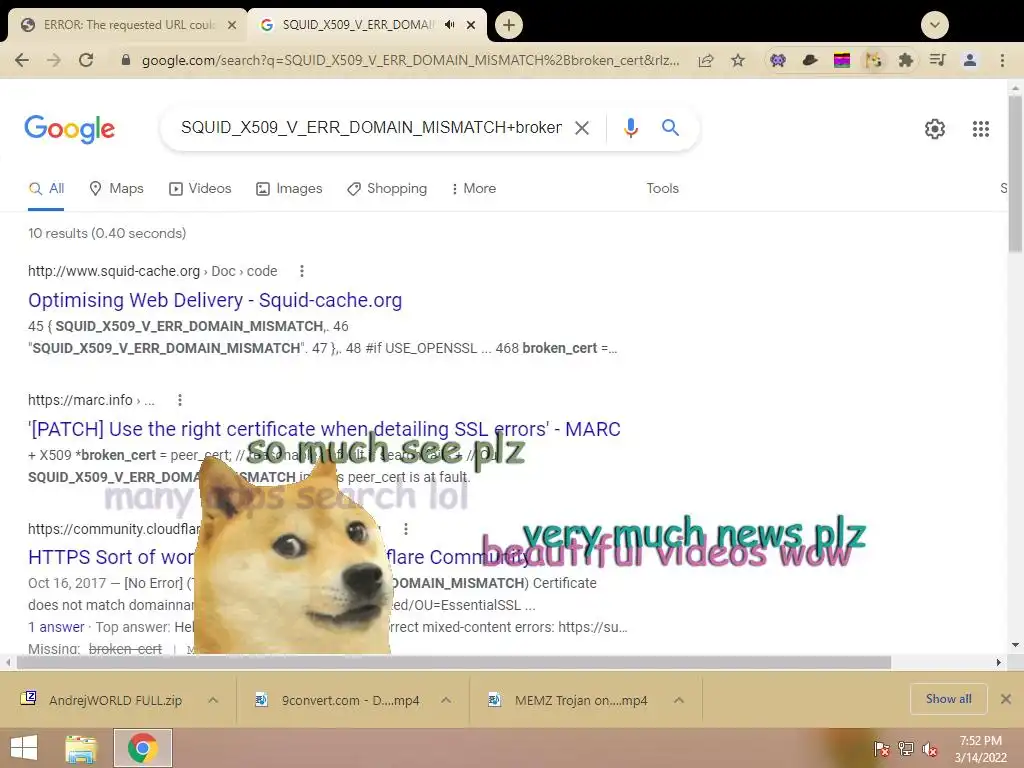
Task: Open the purple alien extension icon
Action: pos(778,61)
